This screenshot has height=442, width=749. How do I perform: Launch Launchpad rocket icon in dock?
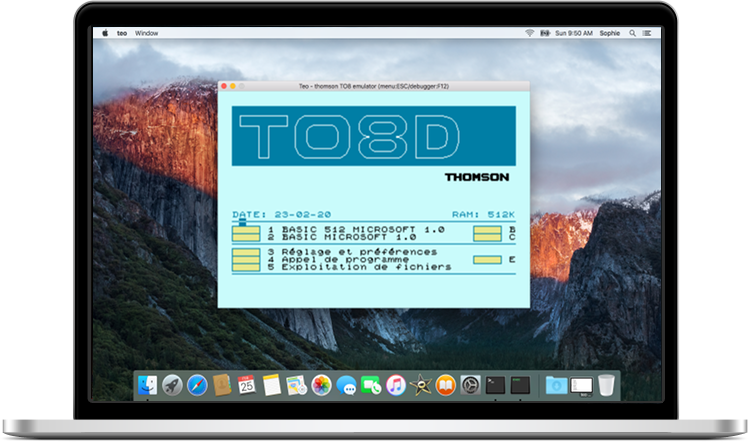click(172, 385)
